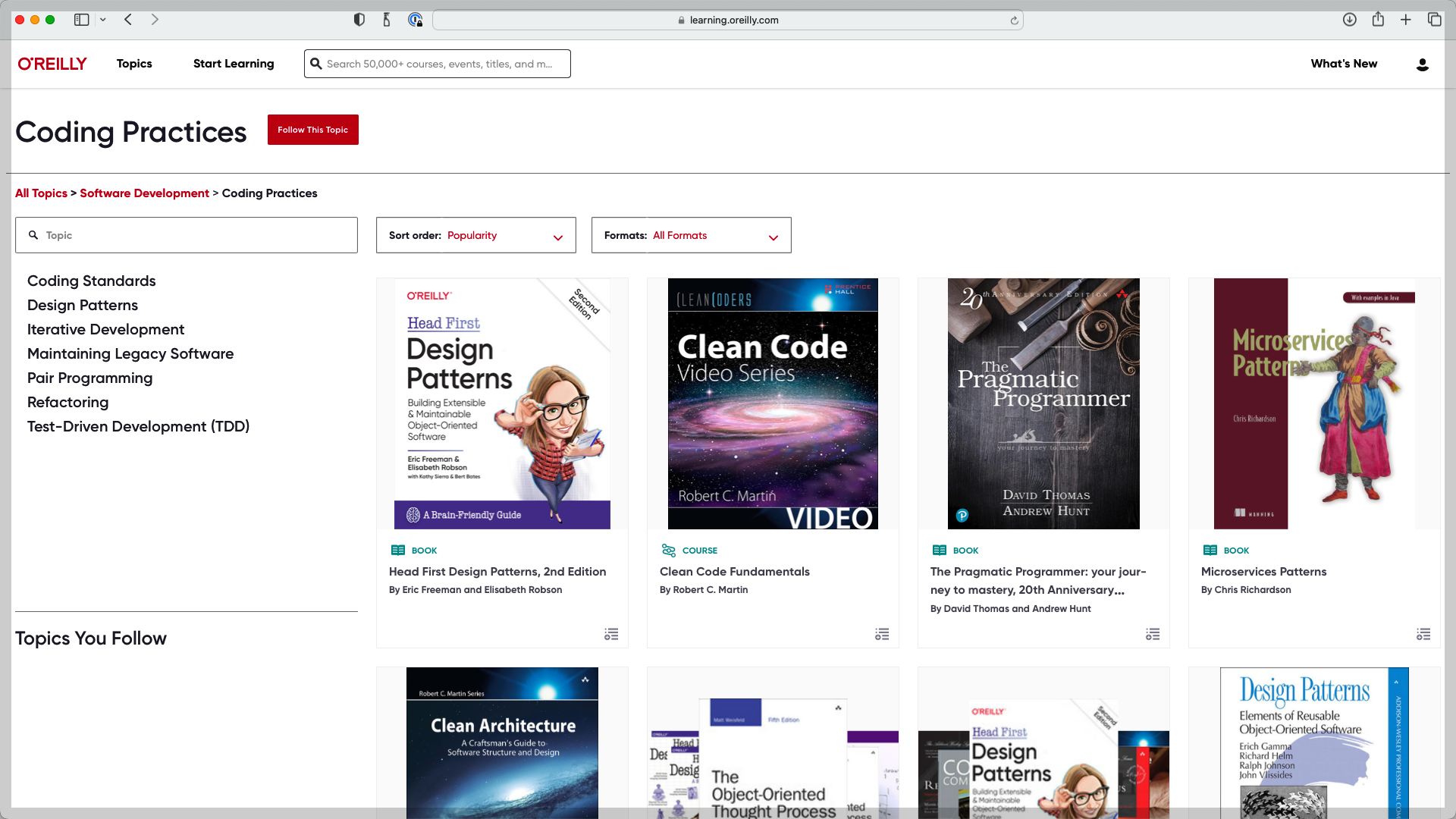1456x819 pixels.
Task: Add Microservices Patterns to playlist
Action: pyautogui.click(x=1423, y=634)
